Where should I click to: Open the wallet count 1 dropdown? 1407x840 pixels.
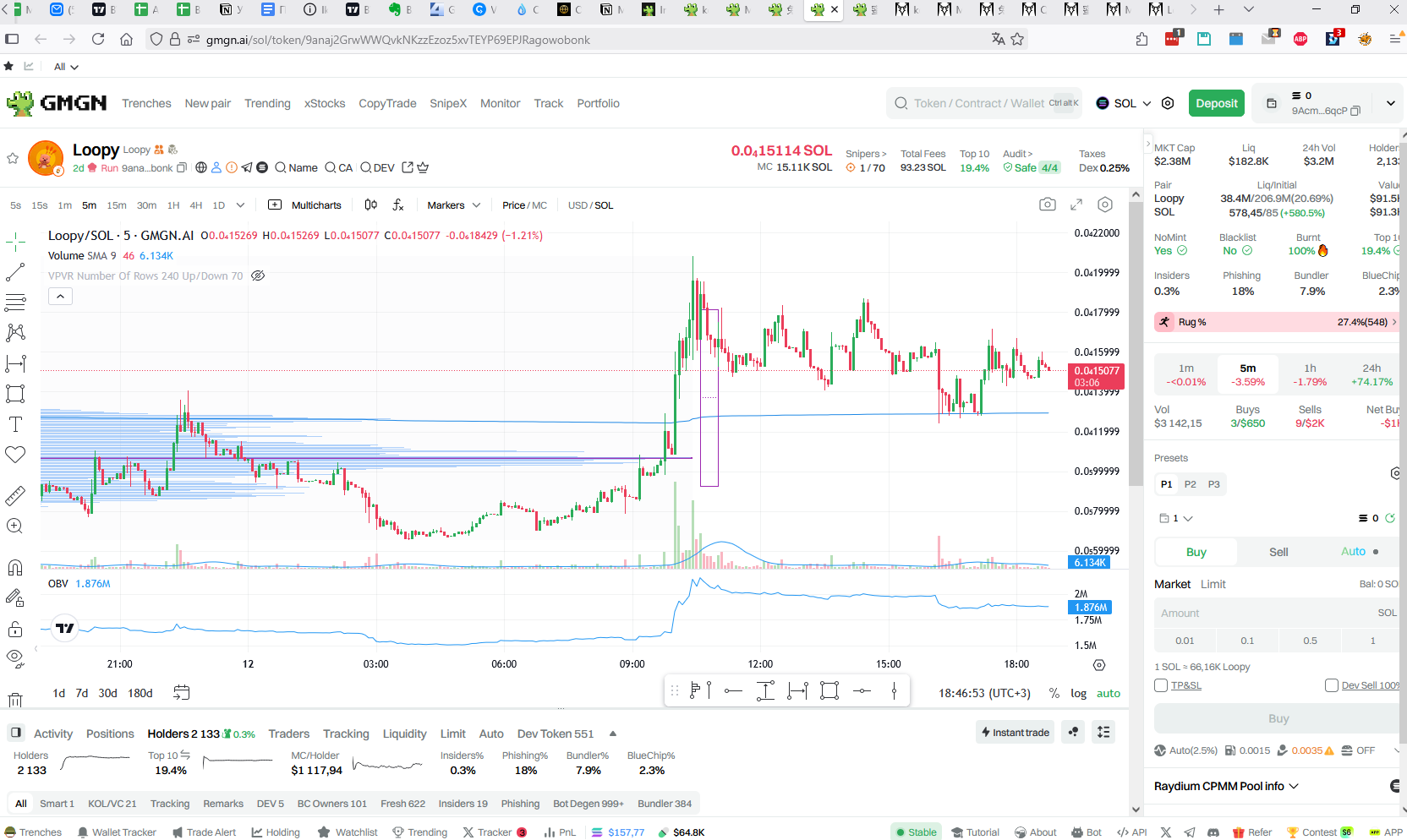(x=1175, y=518)
